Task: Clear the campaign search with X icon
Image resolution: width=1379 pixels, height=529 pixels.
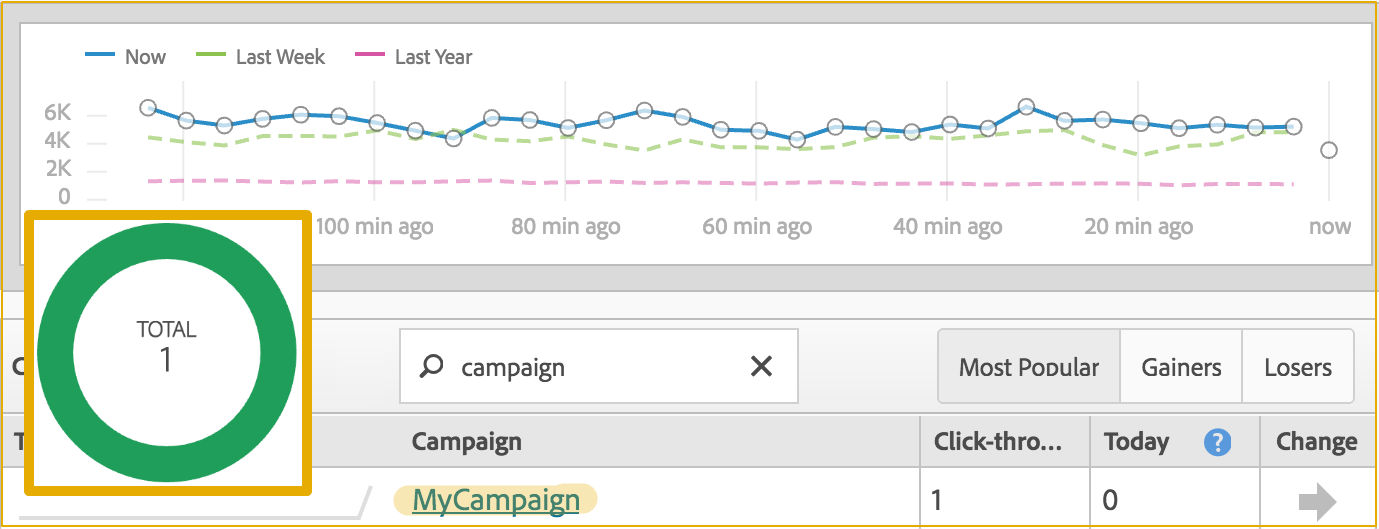Action: click(x=761, y=367)
